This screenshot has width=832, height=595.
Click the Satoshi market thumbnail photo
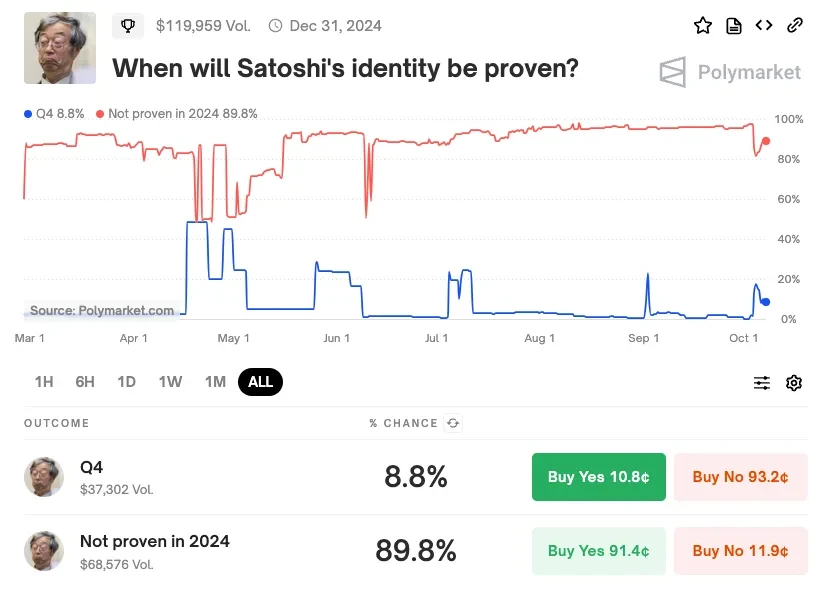pos(60,48)
